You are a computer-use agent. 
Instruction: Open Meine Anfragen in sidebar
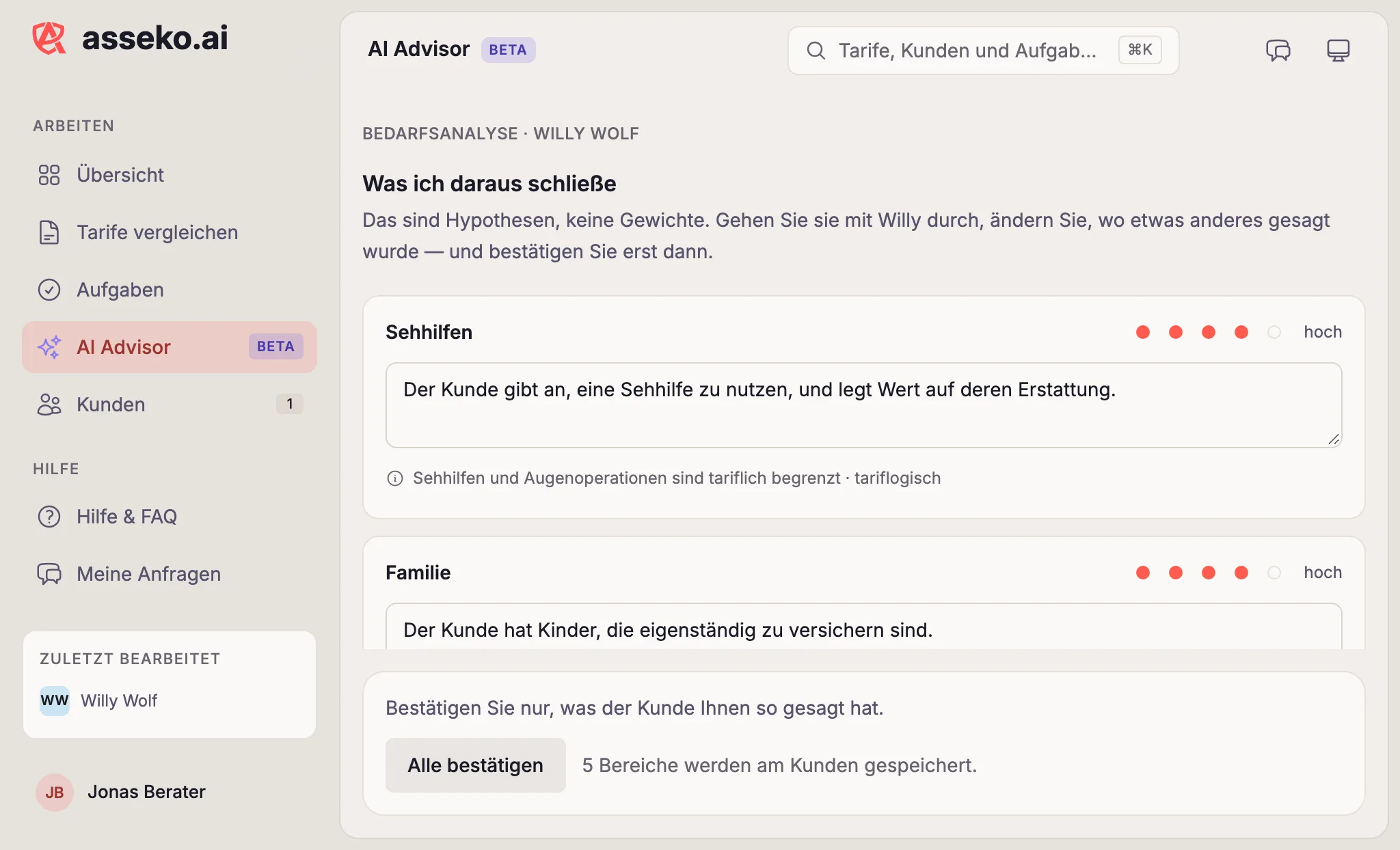tap(170, 574)
